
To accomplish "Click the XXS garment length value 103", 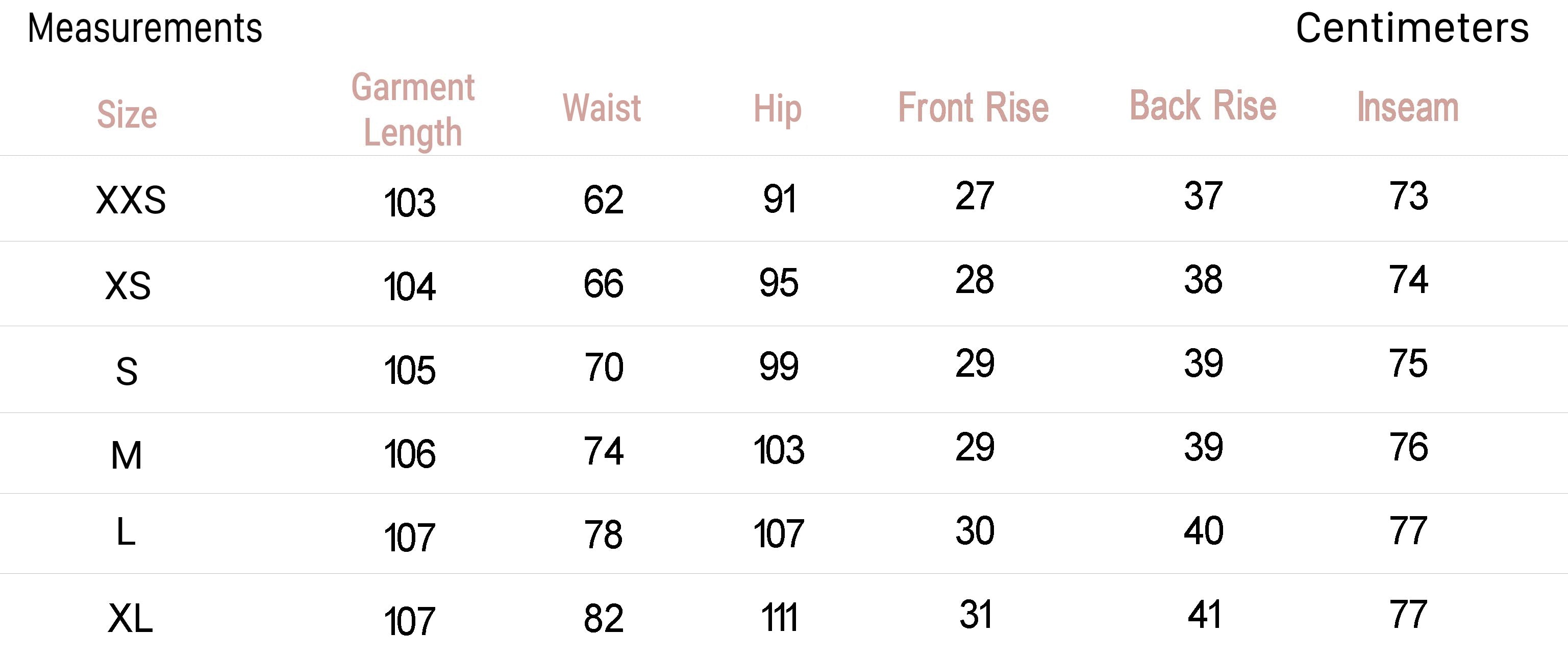I will tap(410, 203).
